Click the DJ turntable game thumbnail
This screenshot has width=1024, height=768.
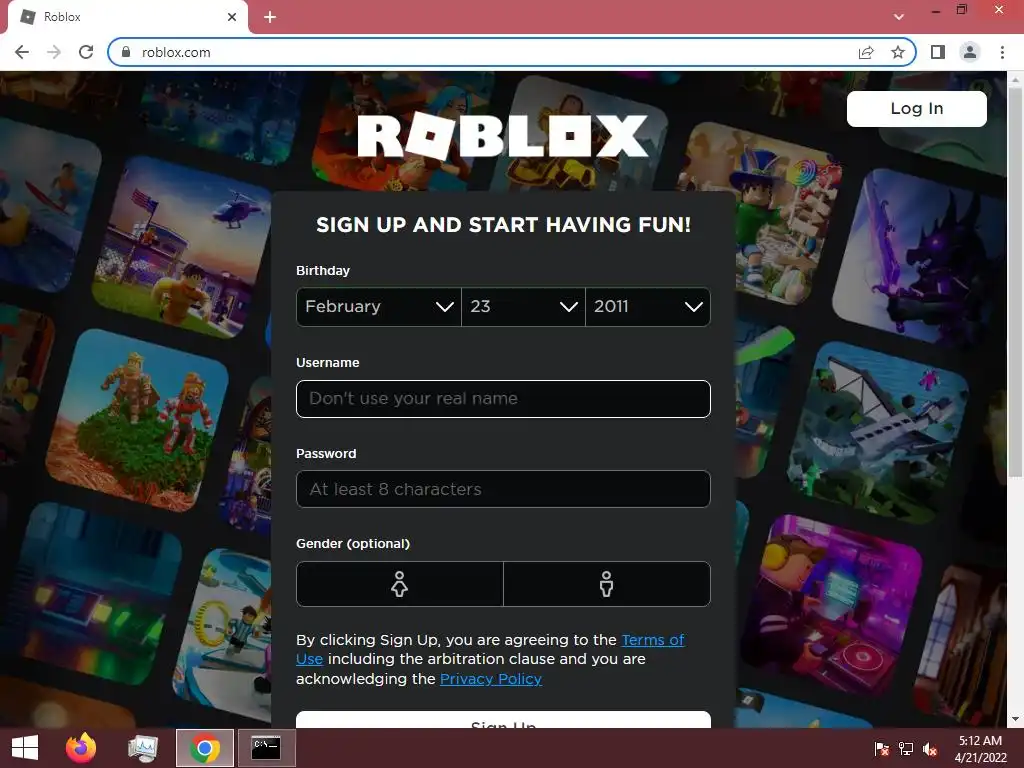point(830,606)
